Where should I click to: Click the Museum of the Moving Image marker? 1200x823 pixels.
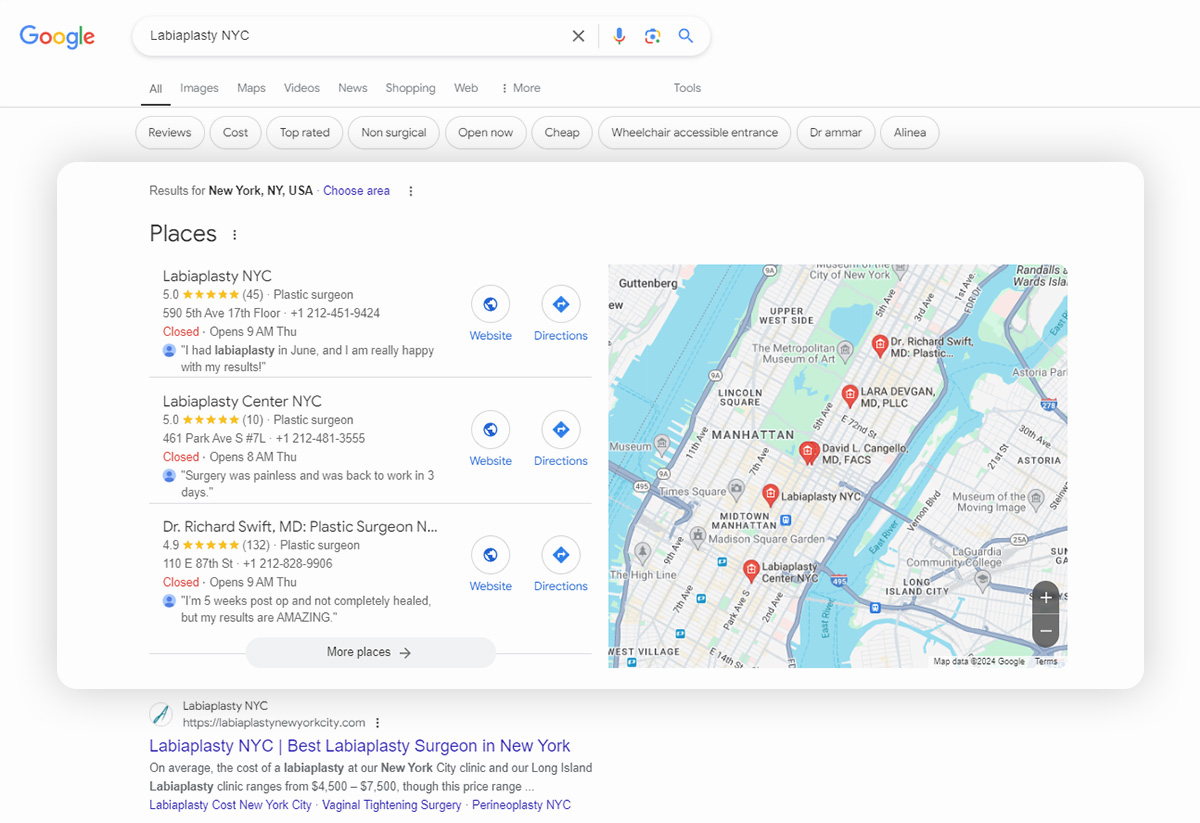coord(1036,497)
